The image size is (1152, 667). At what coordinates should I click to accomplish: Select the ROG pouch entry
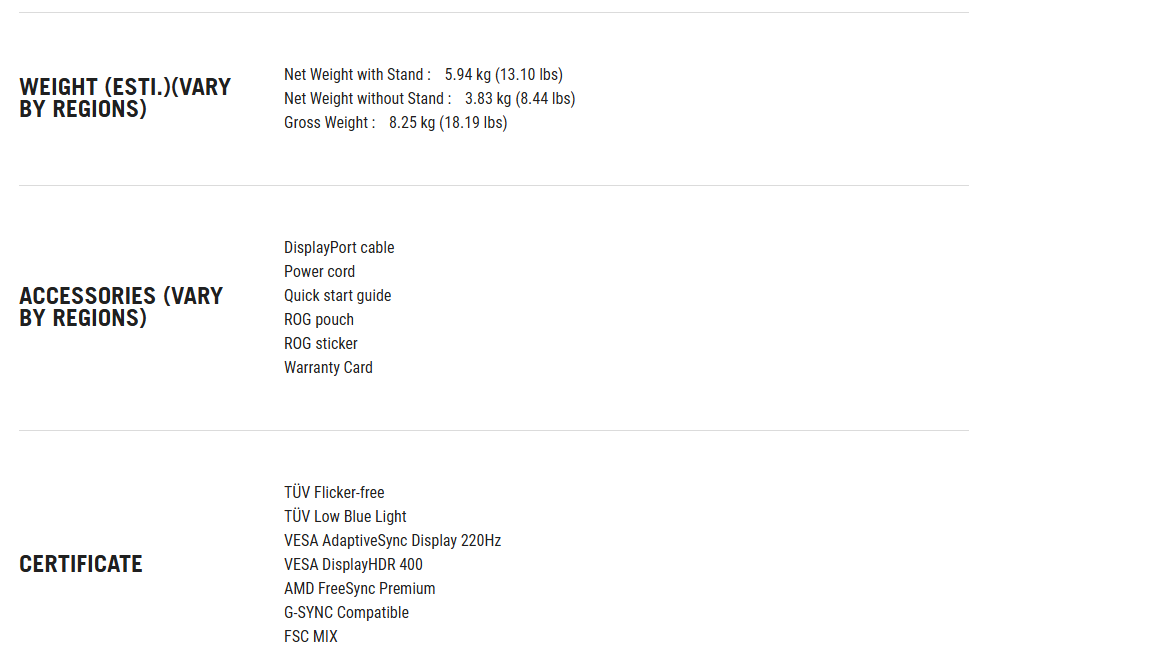pyautogui.click(x=318, y=320)
